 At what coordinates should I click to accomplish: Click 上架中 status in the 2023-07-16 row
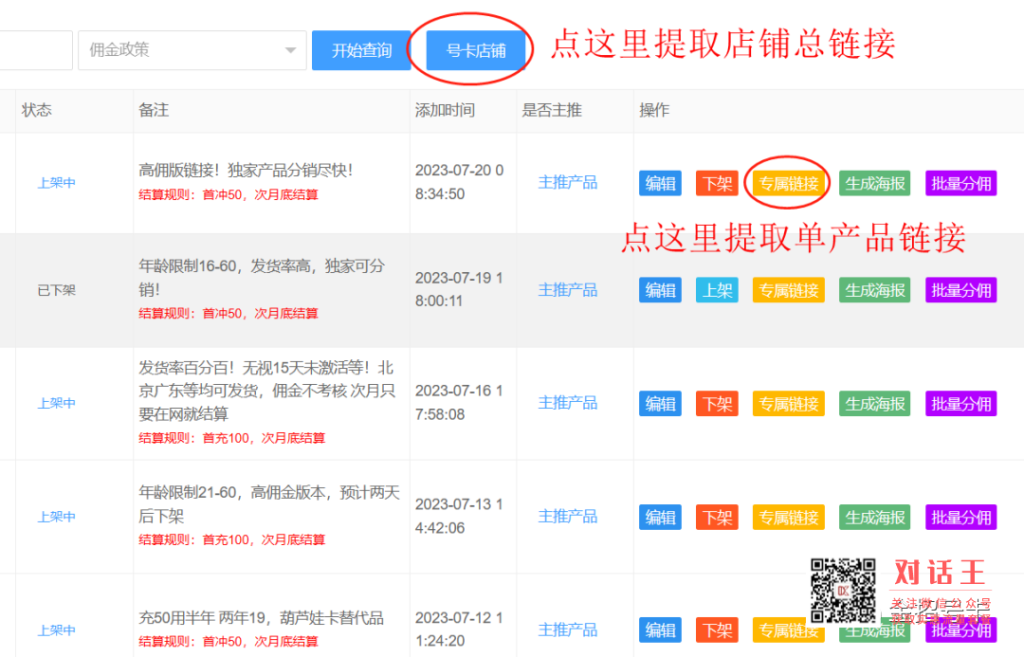pos(56,403)
